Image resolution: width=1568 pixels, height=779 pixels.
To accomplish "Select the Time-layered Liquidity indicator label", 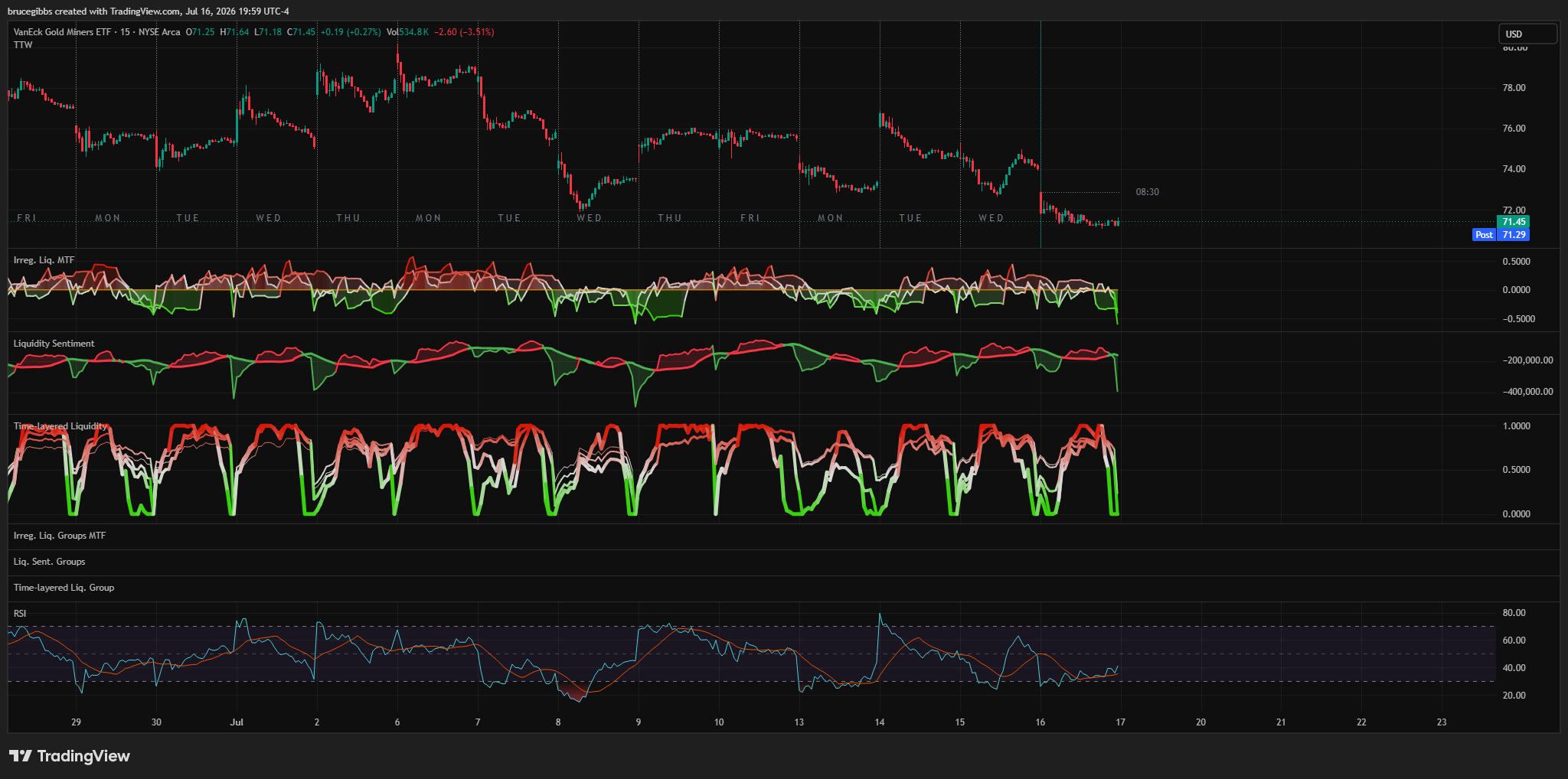I will pos(60,426).
